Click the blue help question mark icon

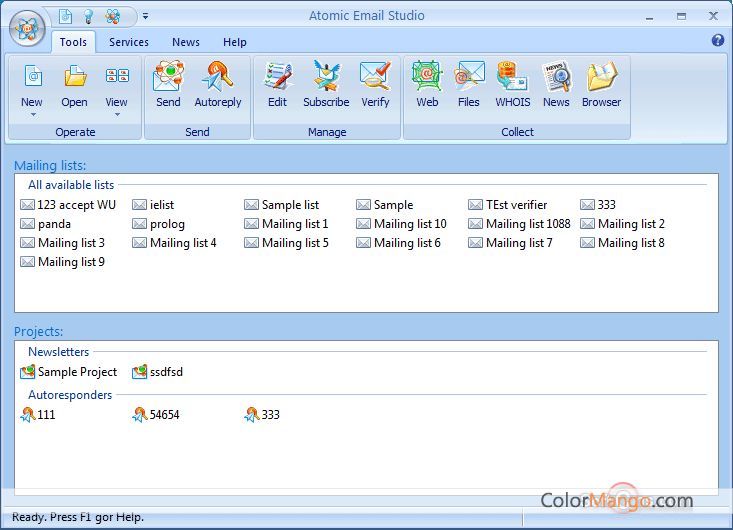coord(718,40)
